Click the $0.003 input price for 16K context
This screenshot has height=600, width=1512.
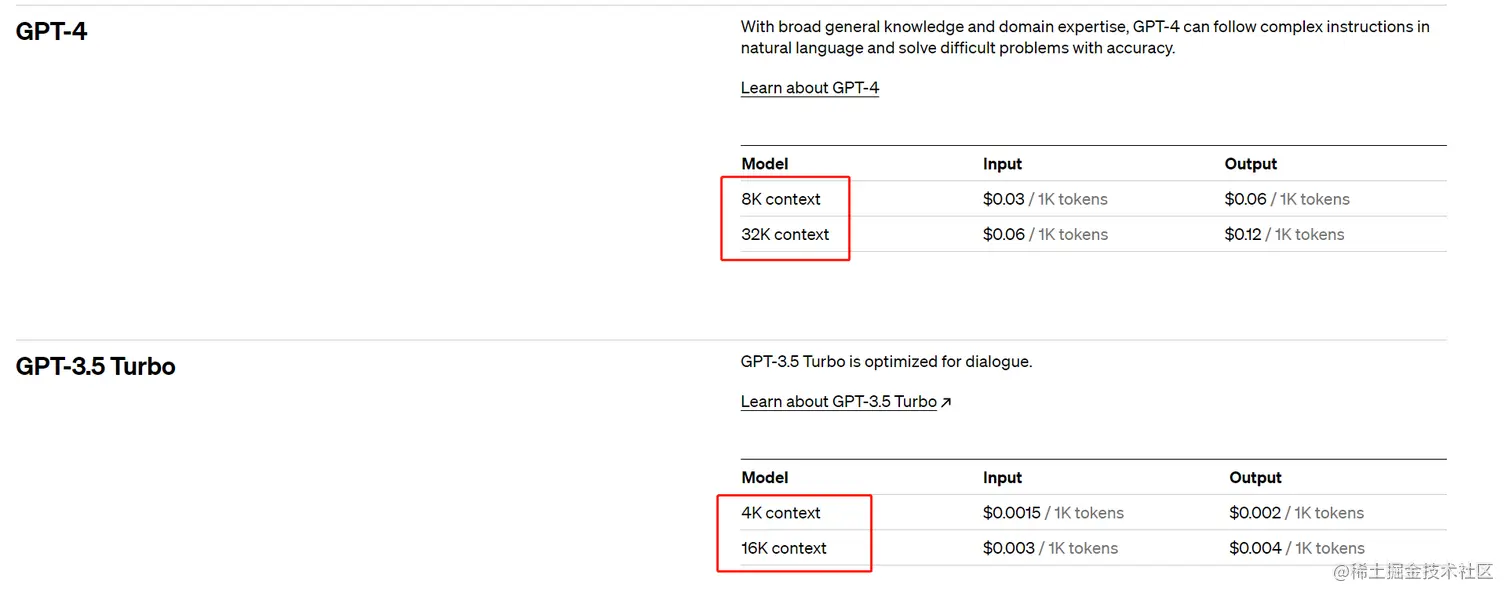click(1009, 548)
